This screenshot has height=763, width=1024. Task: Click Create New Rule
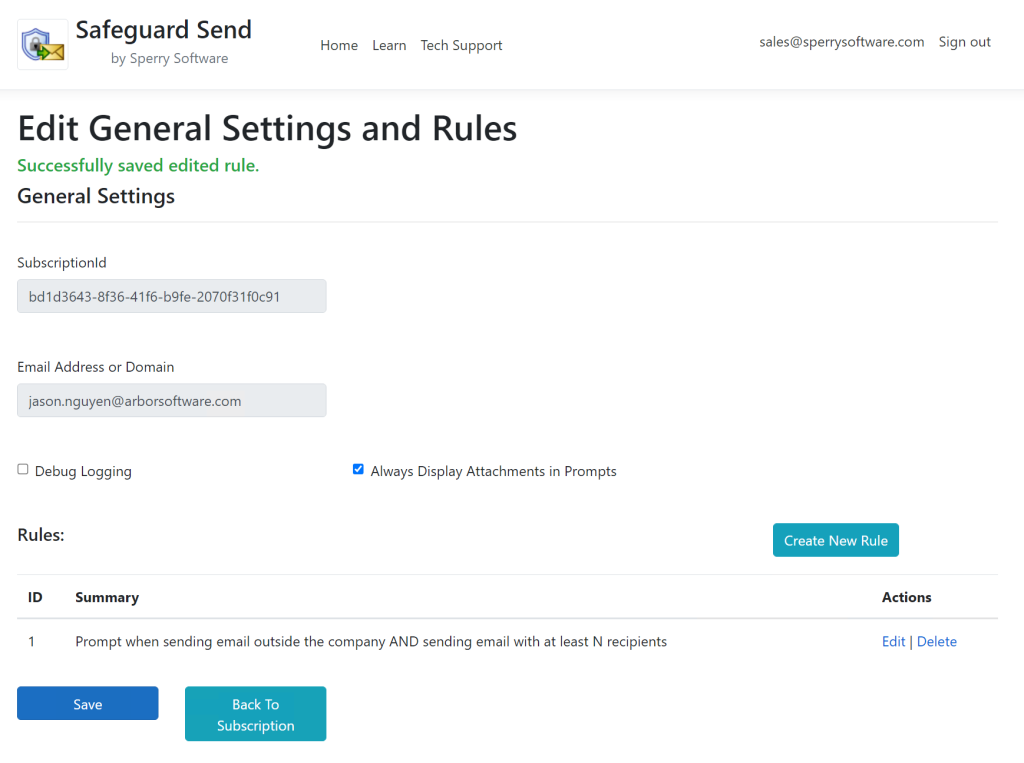tap(835, 539)
